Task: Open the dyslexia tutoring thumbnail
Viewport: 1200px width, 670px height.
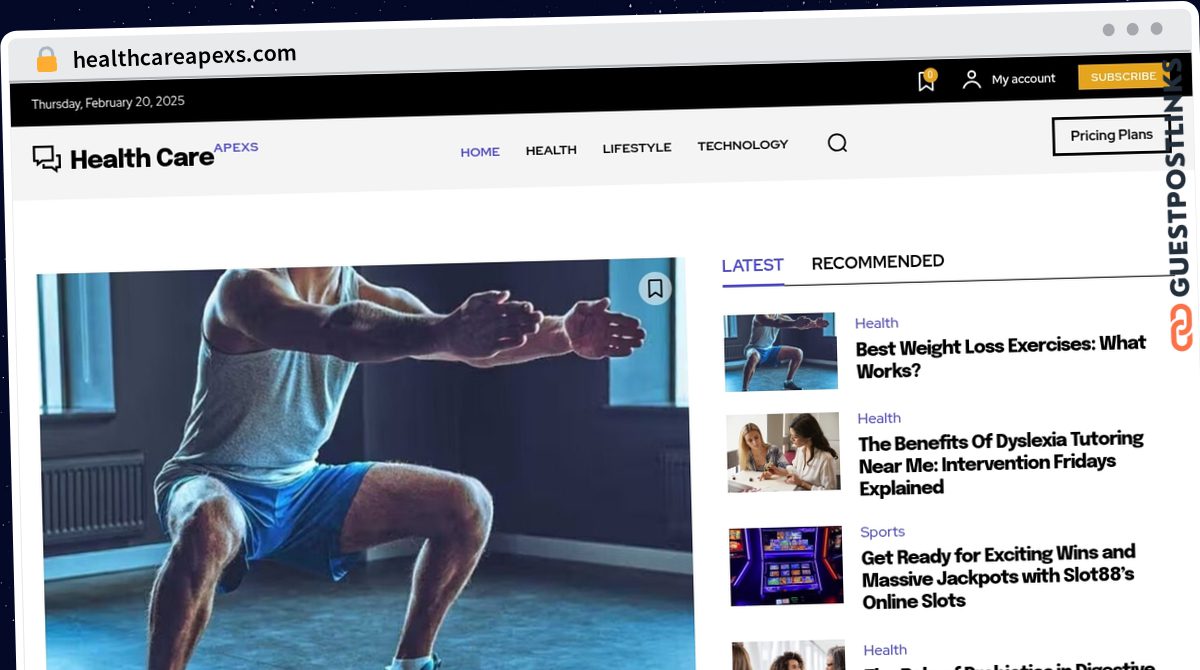Action: coord(783,452)
